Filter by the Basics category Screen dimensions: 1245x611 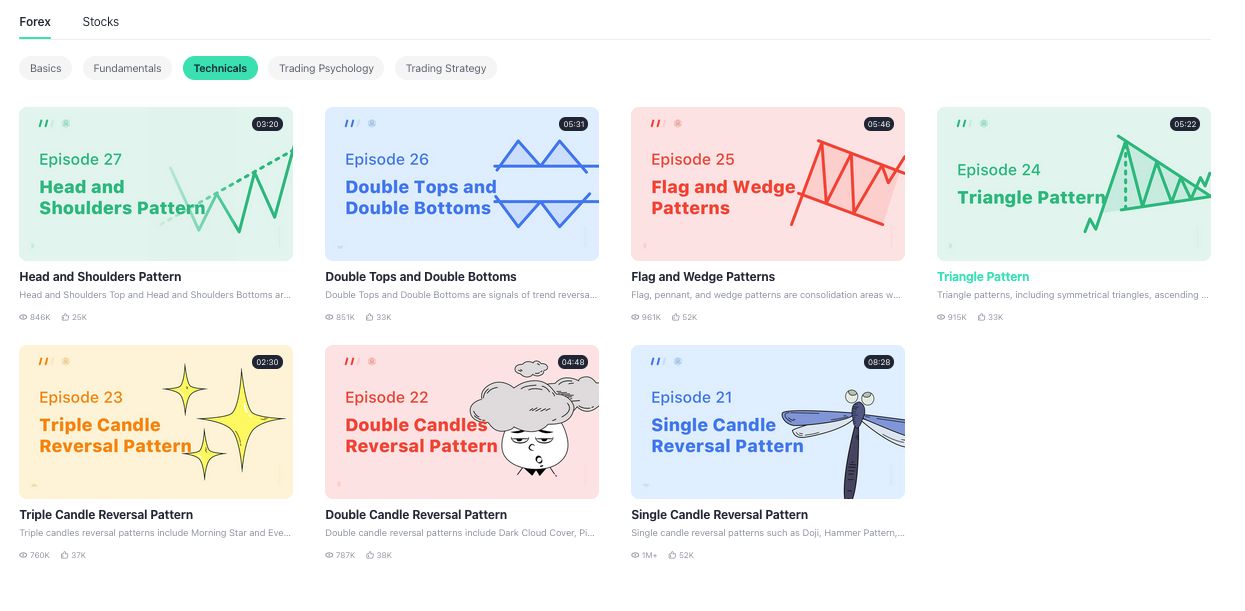[x=46, y=68]
